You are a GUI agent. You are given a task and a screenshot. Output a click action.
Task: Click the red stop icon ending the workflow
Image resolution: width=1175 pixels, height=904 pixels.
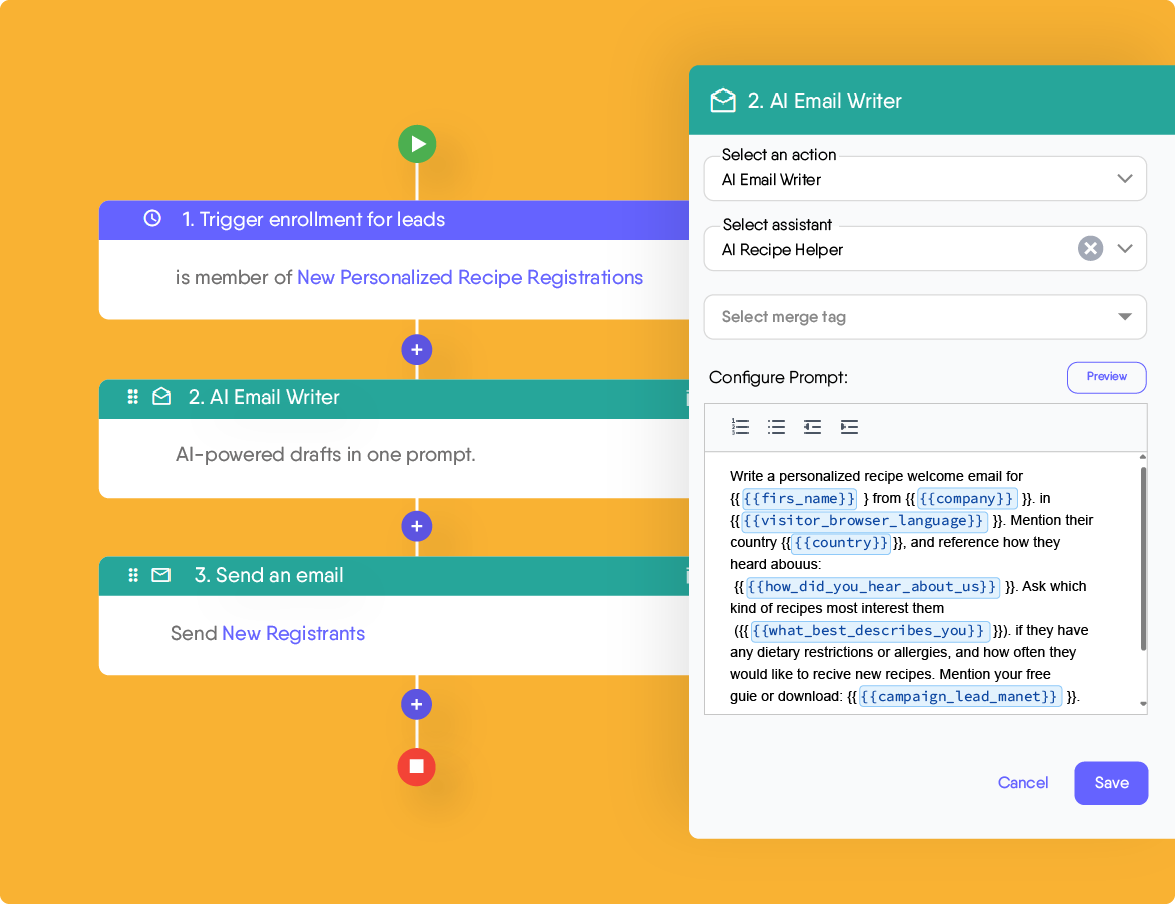point(417,767)
